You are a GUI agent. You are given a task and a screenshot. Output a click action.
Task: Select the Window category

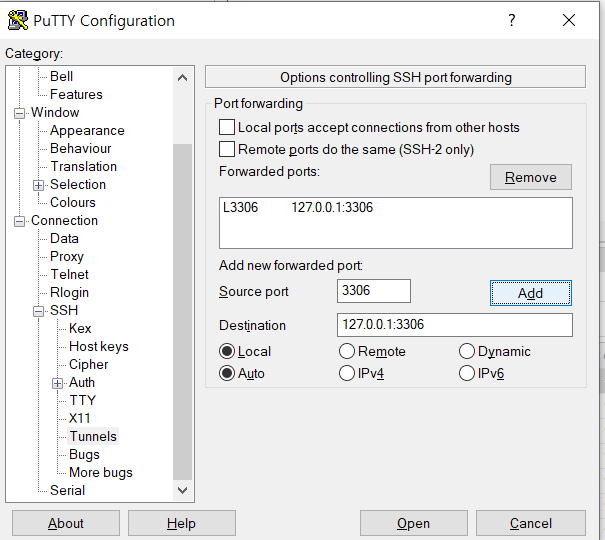55,112
